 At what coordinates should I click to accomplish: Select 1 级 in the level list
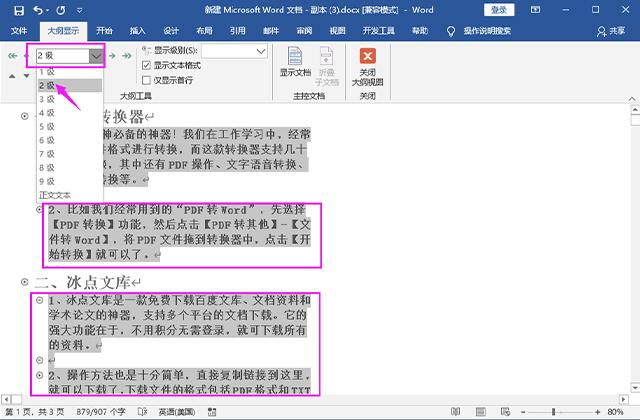pyautogui.click(x=69, y=72)
